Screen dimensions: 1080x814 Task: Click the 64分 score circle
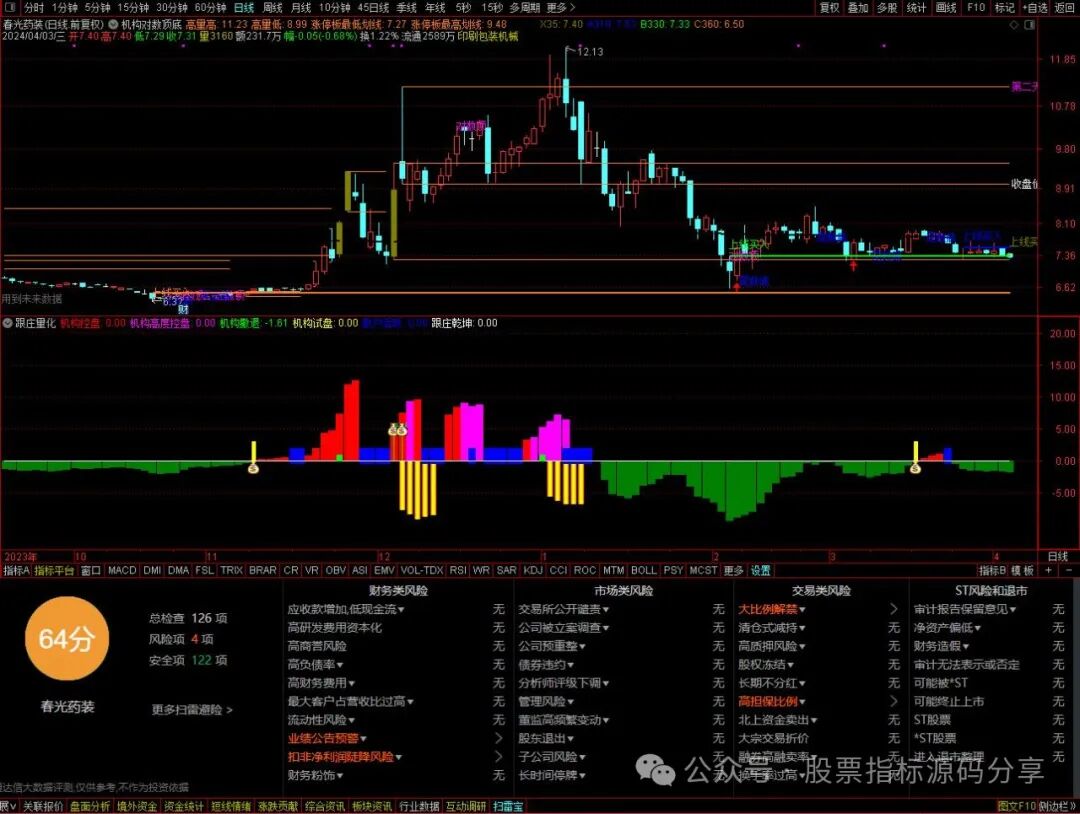click(x=66, y=639)
